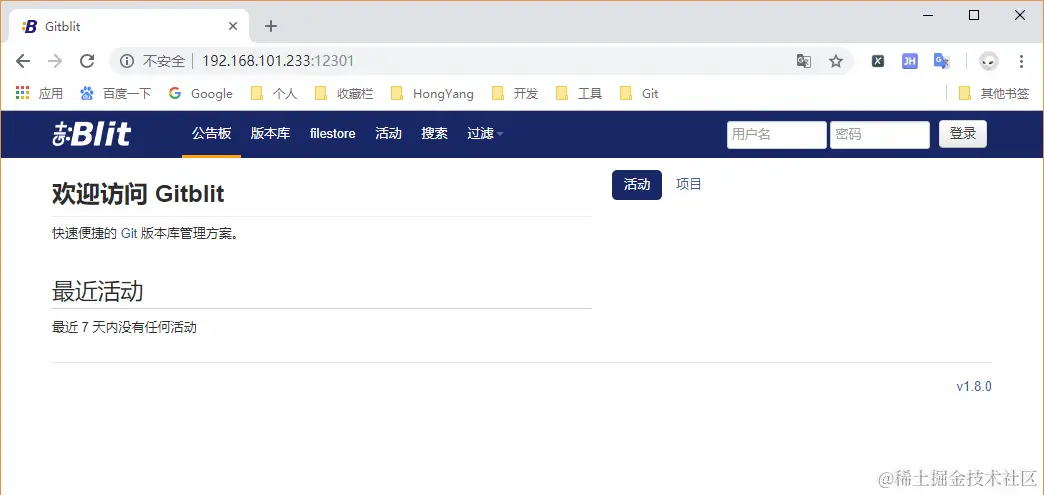
Task: Open the Git bookmark folder
Action: [x=639, y=94]
